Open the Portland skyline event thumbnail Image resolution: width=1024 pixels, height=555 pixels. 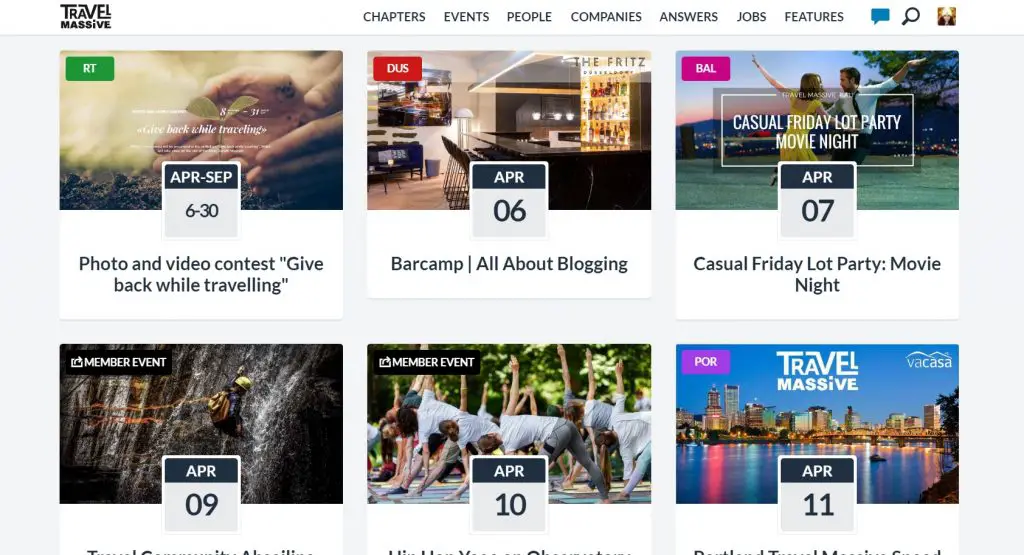[817, 424]
